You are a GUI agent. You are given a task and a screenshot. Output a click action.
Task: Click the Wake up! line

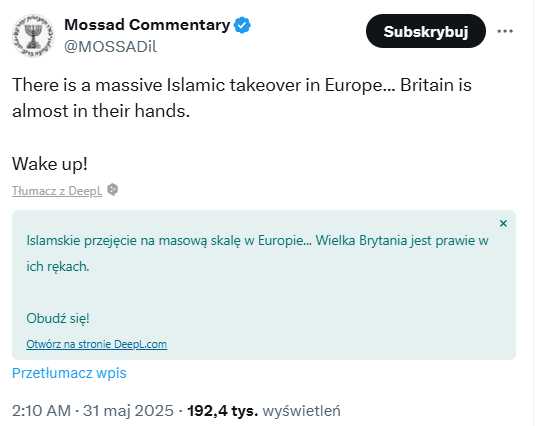[x=50, y=164]
